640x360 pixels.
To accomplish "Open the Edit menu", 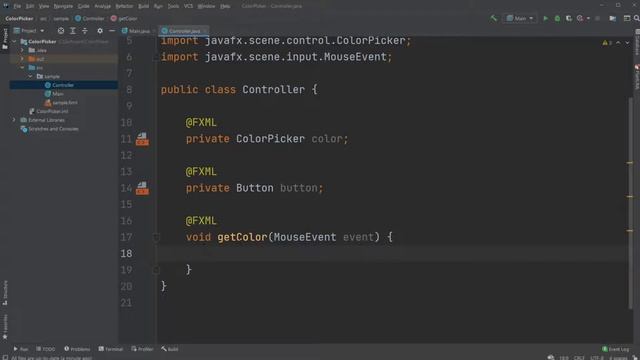I will pos(30,6).
